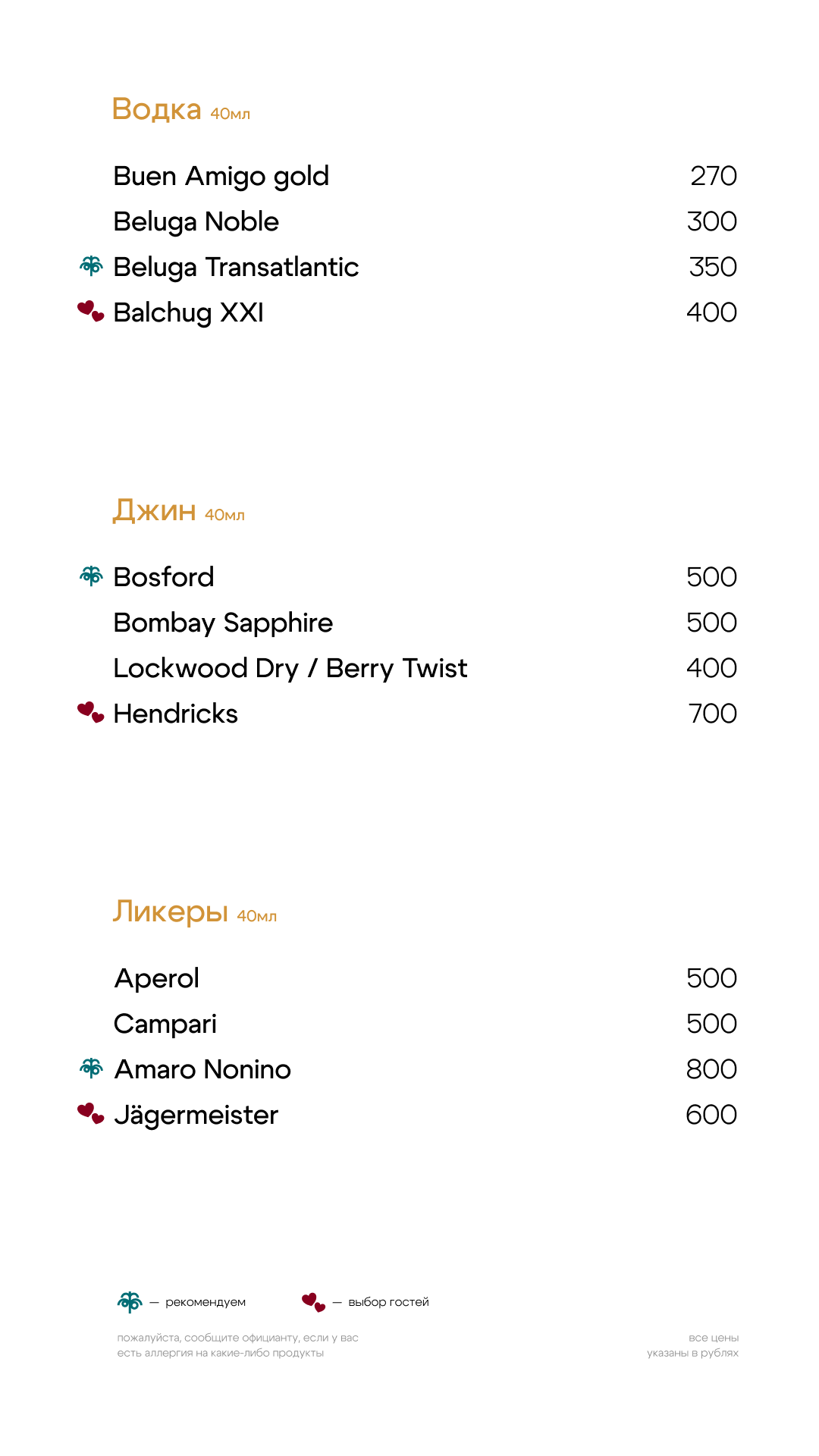Select Aperol liqueur item

click(156, 978)
